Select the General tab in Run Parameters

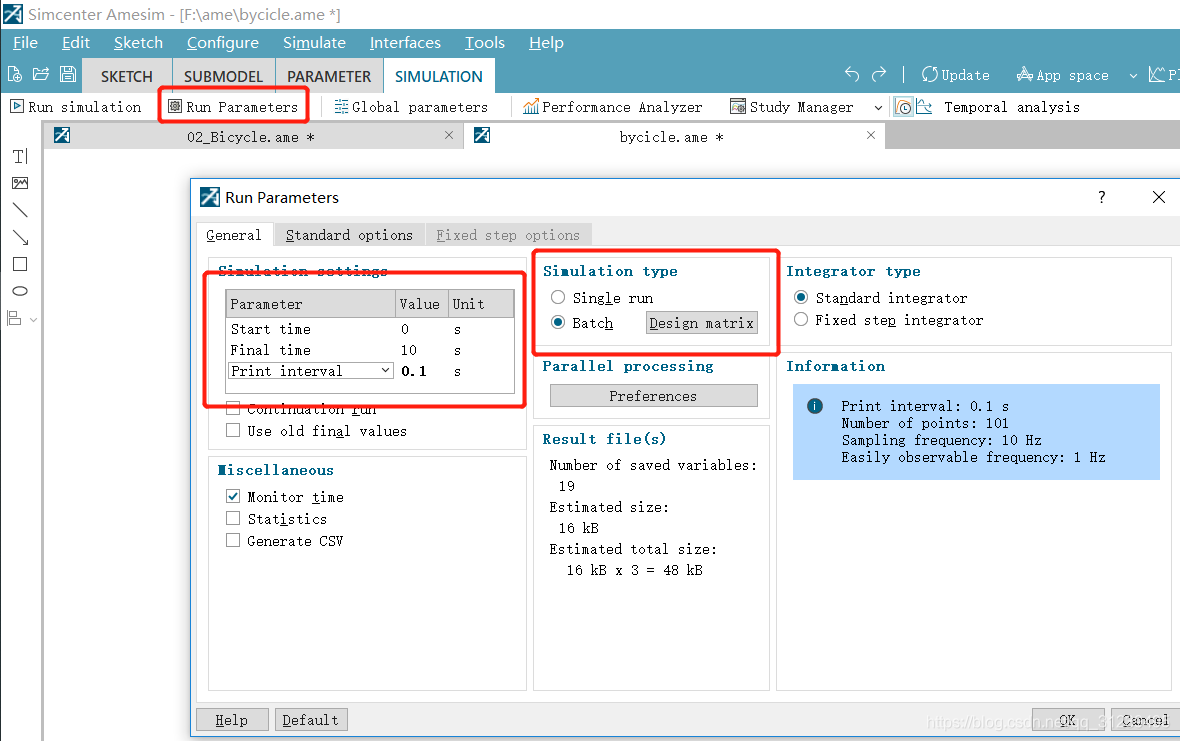[234, 235]
